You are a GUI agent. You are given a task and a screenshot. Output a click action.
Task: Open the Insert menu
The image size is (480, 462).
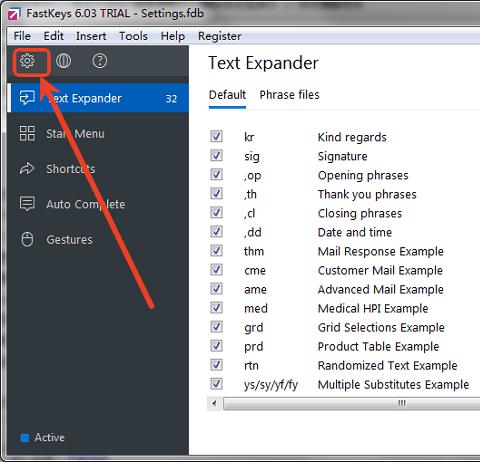[91, 36]
